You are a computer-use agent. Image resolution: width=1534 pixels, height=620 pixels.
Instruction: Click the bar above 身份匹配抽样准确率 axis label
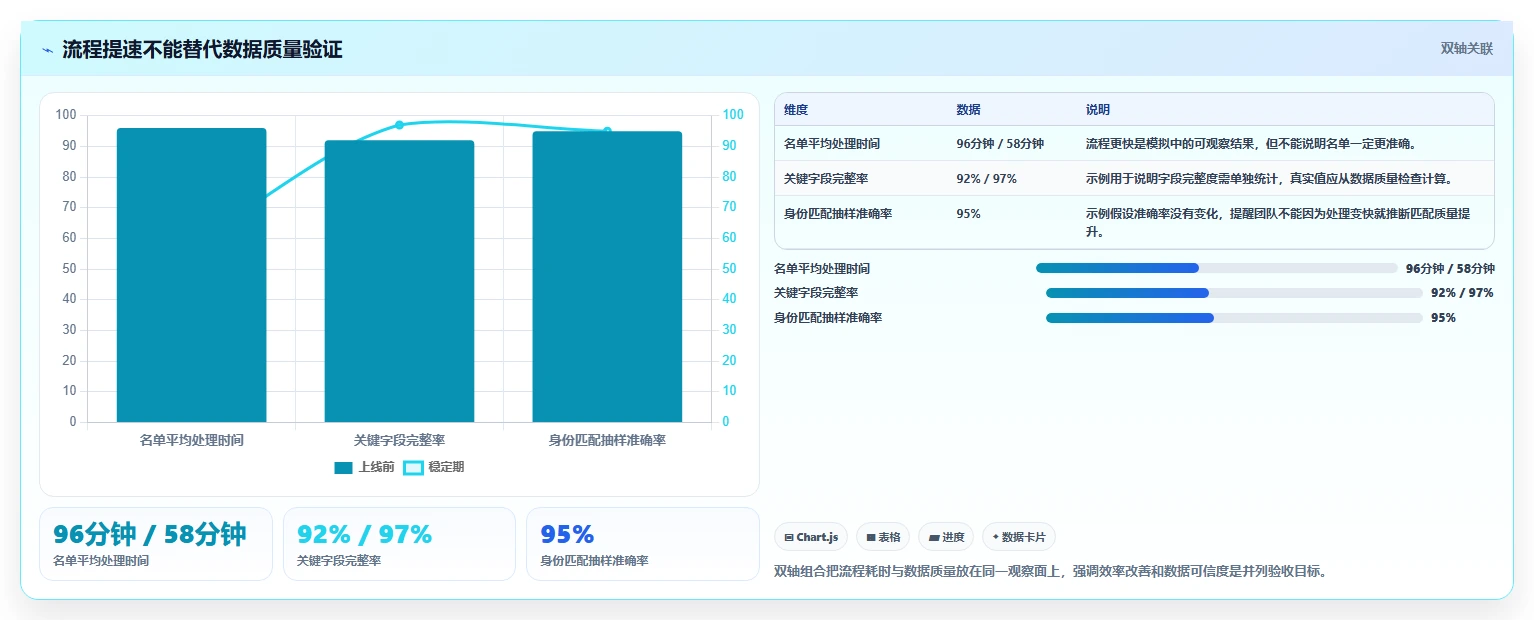click(x=607, y=277)
